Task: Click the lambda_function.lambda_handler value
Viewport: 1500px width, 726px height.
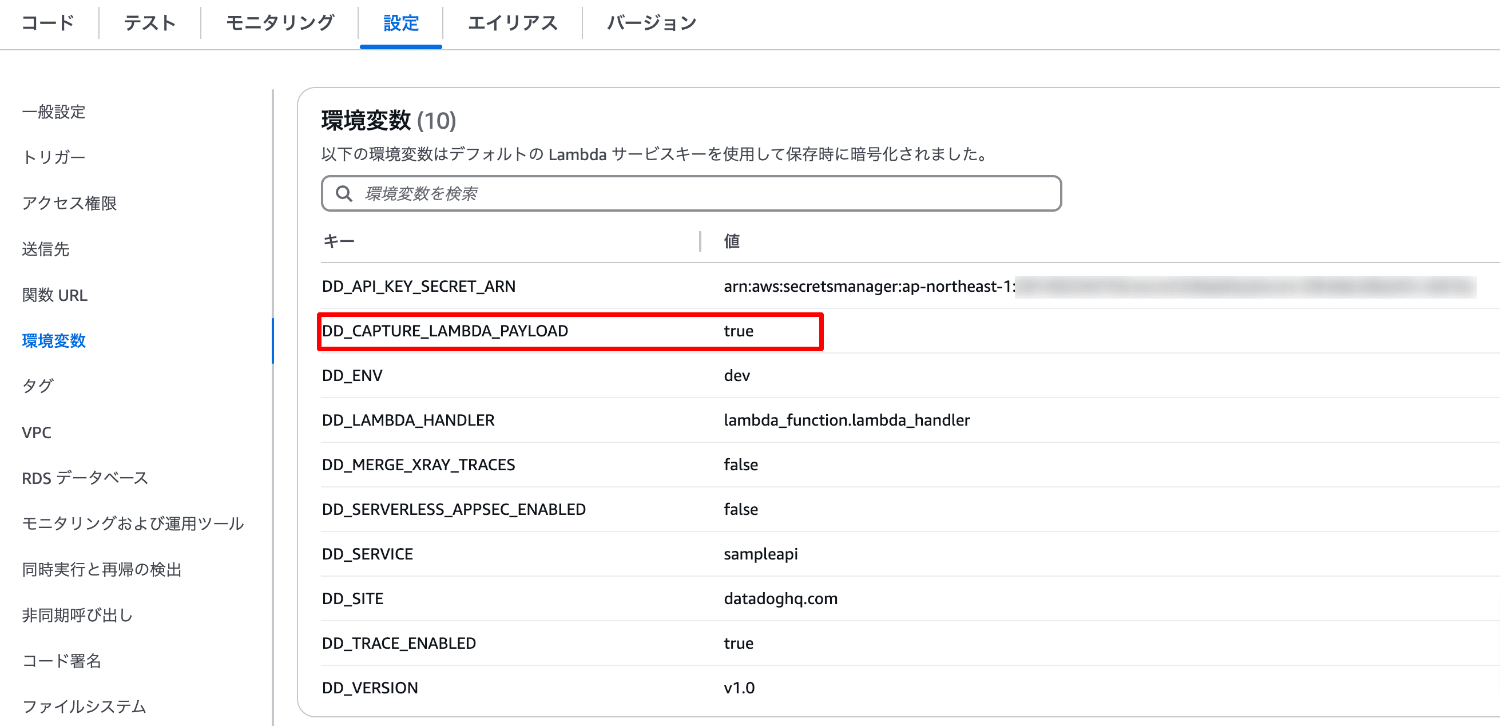Action: 847,420
